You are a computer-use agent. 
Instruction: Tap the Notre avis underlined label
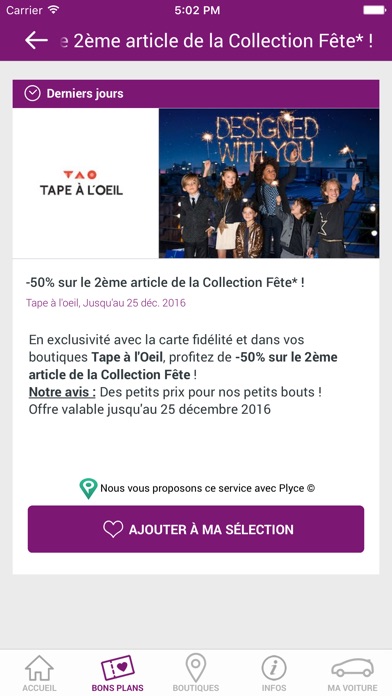[62, 392]
